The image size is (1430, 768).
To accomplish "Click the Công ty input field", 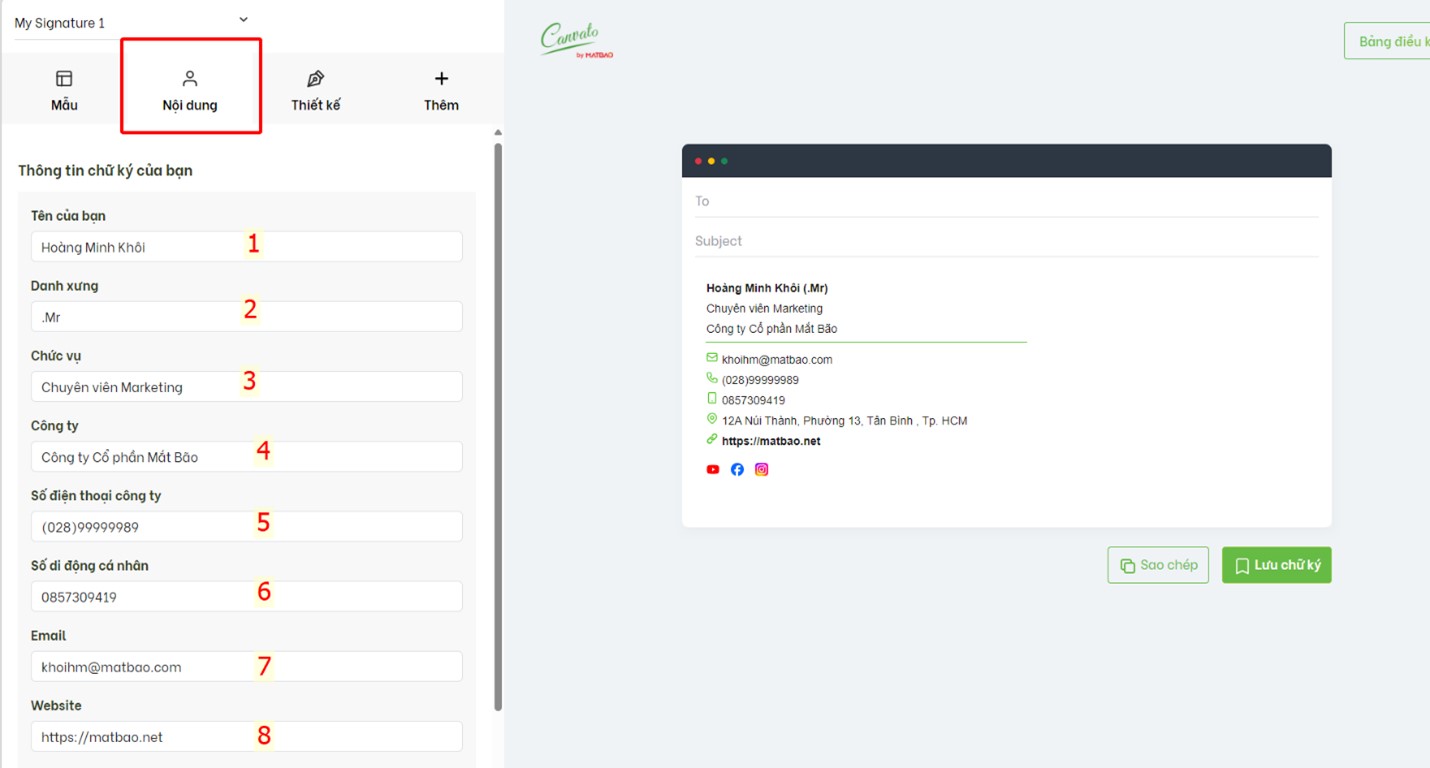I will [x=246, y=457].
